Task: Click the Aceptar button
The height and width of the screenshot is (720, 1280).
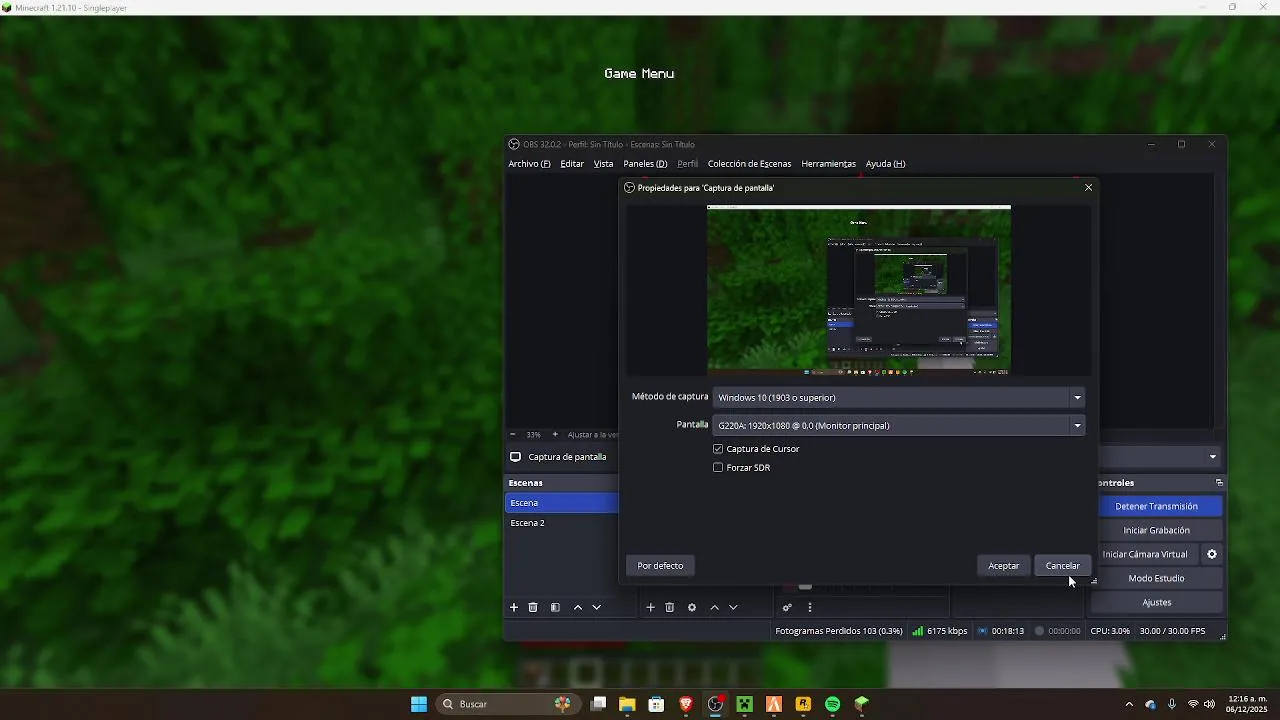Action: point(1003,566)
